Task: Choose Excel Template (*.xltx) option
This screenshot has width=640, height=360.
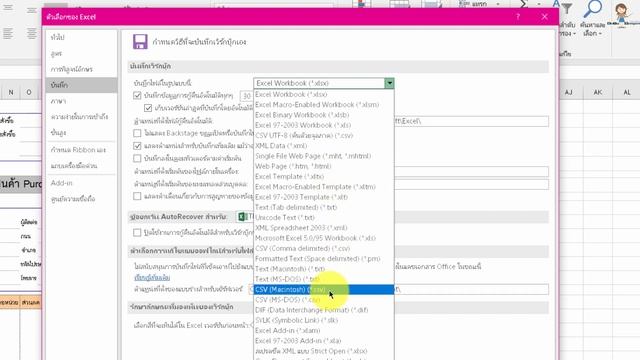Action: pyautogui.click(x=324, y=176)
